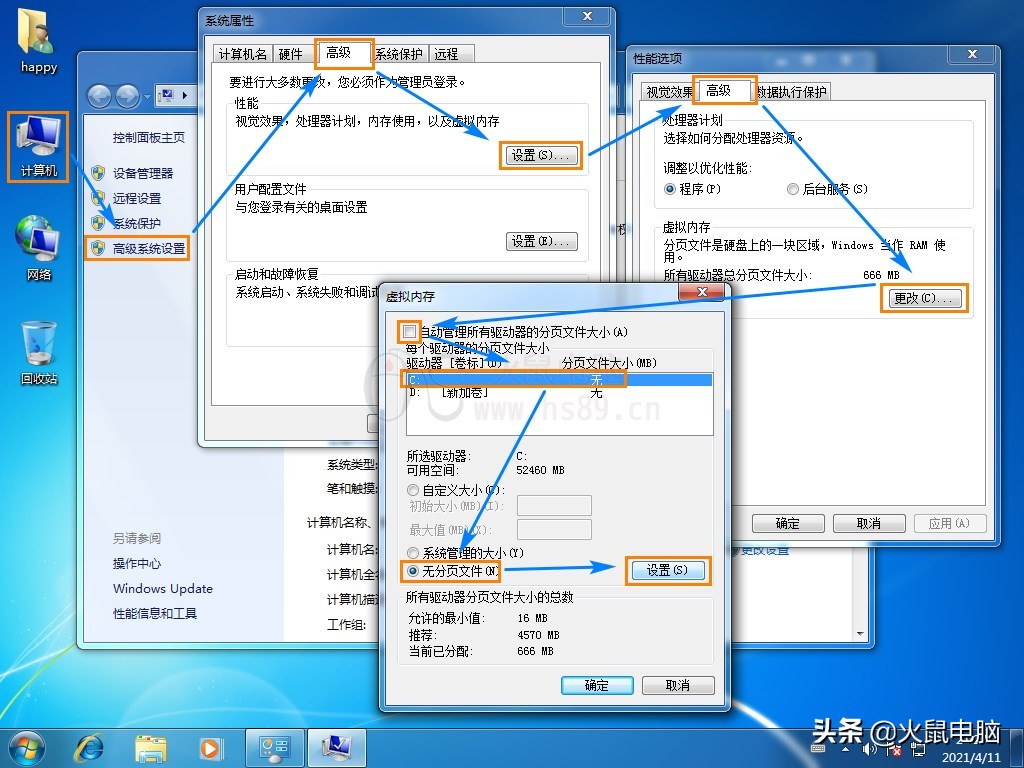Launch Internet Explorer from the taskbar
Image resolution: width=1024 pixels, height=768 pixels.
[x=89, y=747]
